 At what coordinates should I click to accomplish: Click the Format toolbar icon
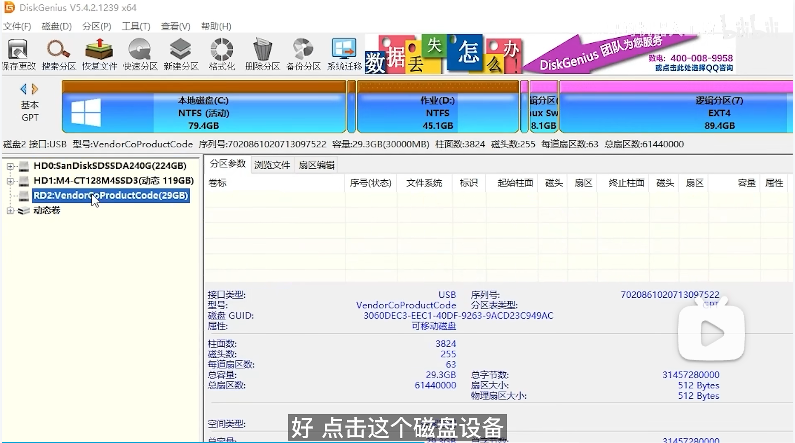coord(222,55)
